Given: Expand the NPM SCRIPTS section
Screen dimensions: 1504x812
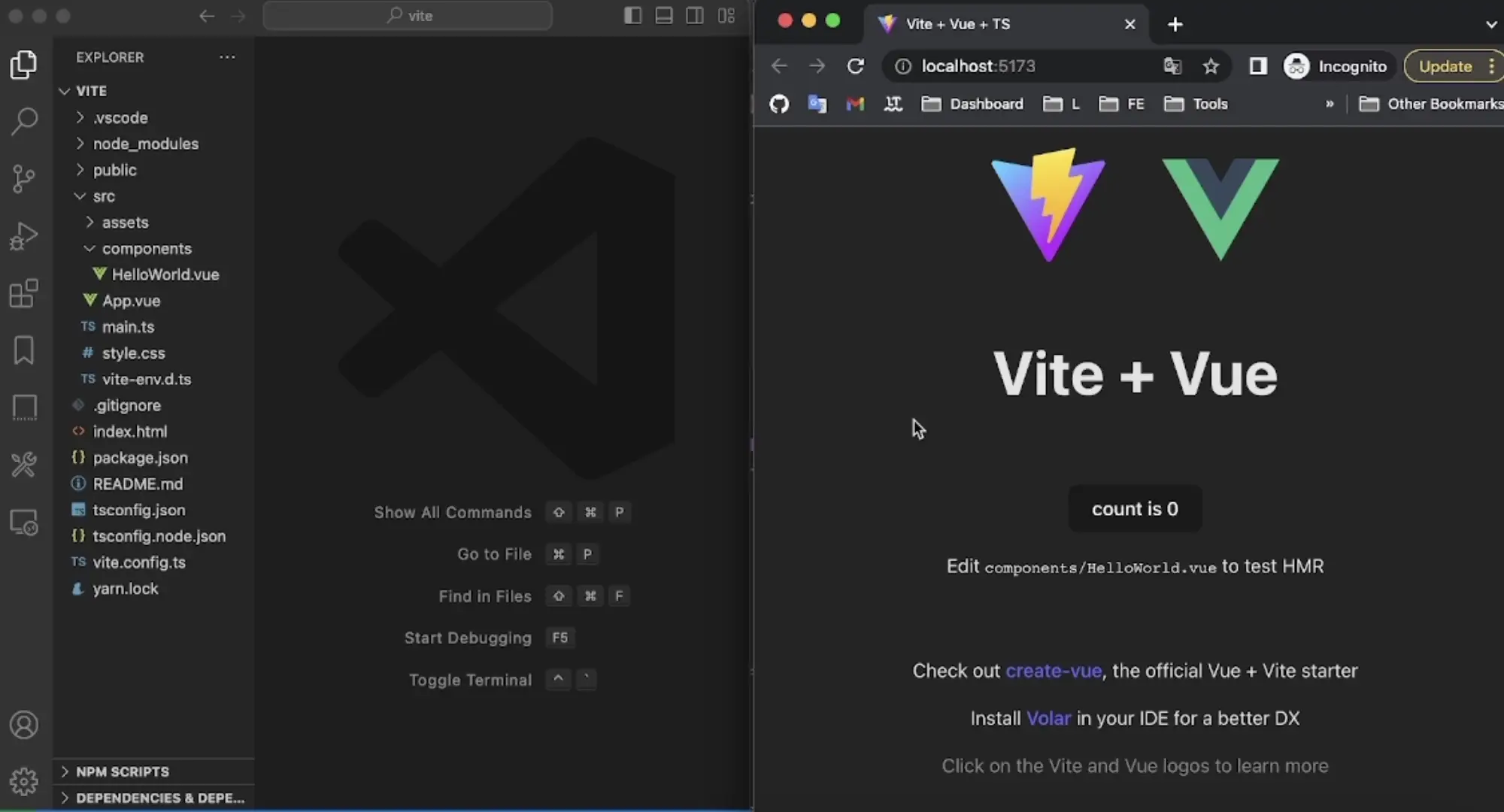Looking at the screenshot, I should point(122,771).
